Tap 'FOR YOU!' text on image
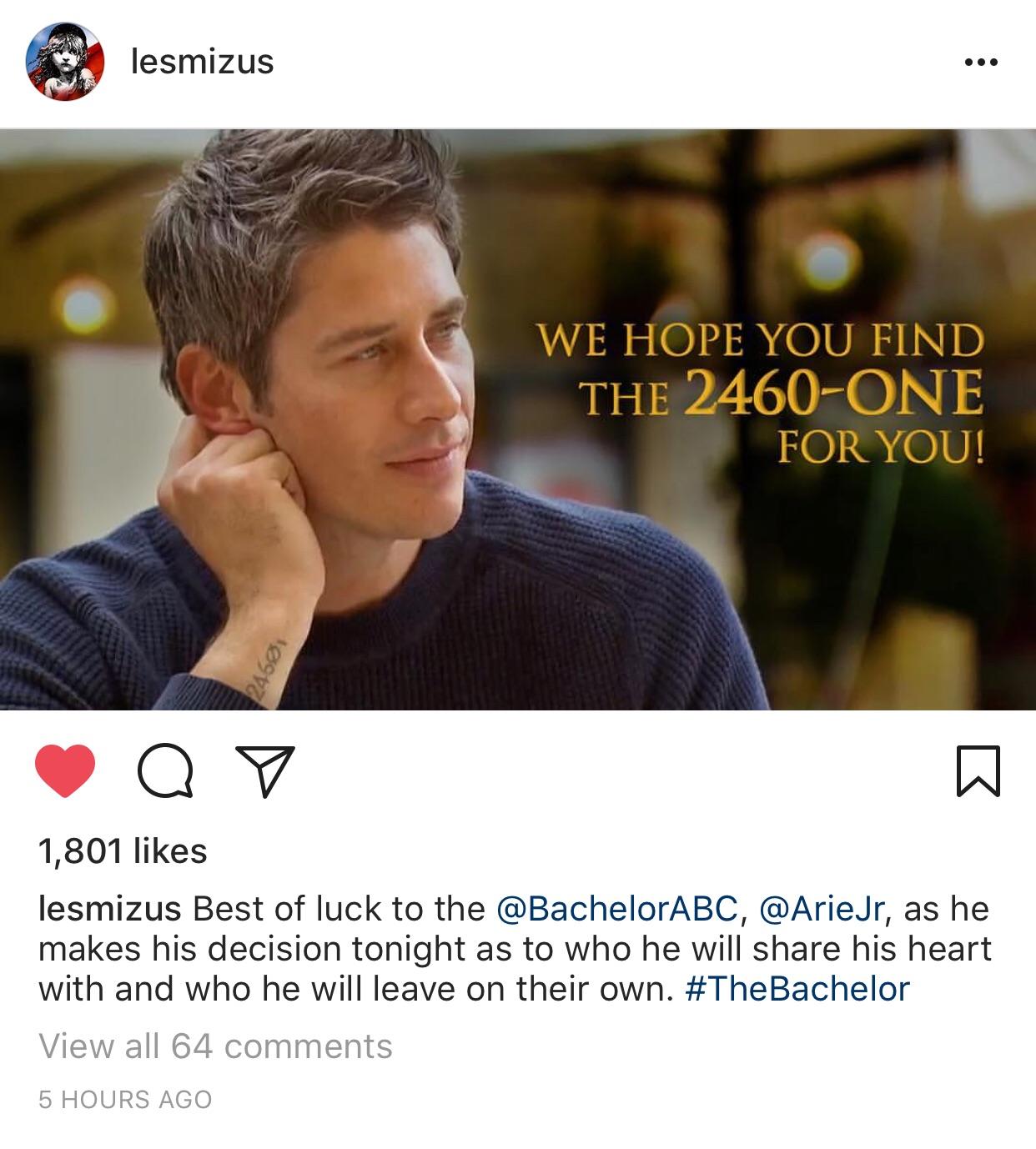1036x1149 pixels. (x=881, y=447)
